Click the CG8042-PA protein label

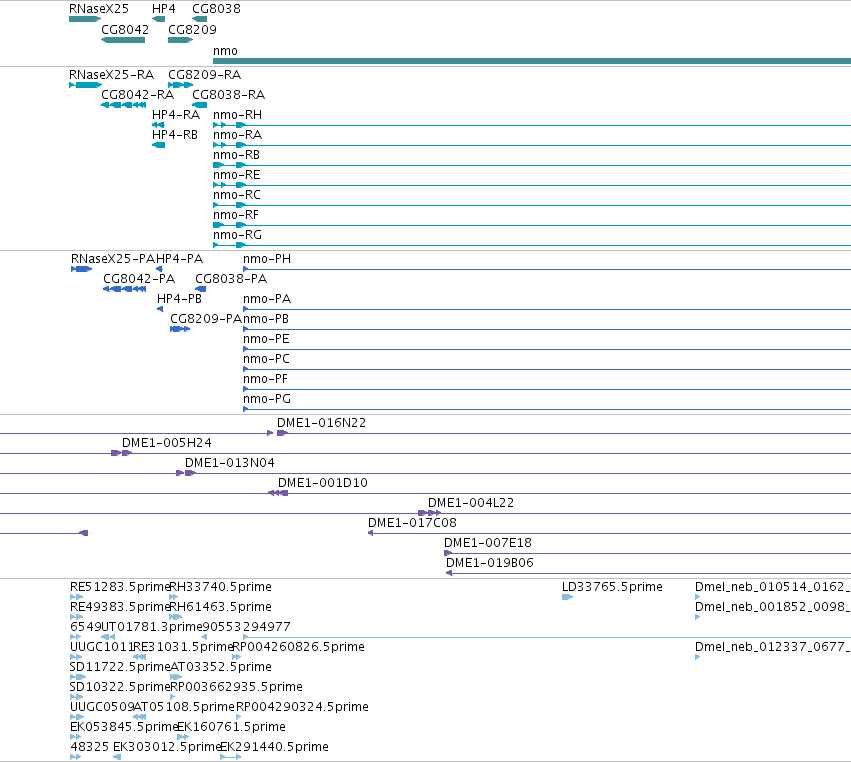tap(139, 279)
